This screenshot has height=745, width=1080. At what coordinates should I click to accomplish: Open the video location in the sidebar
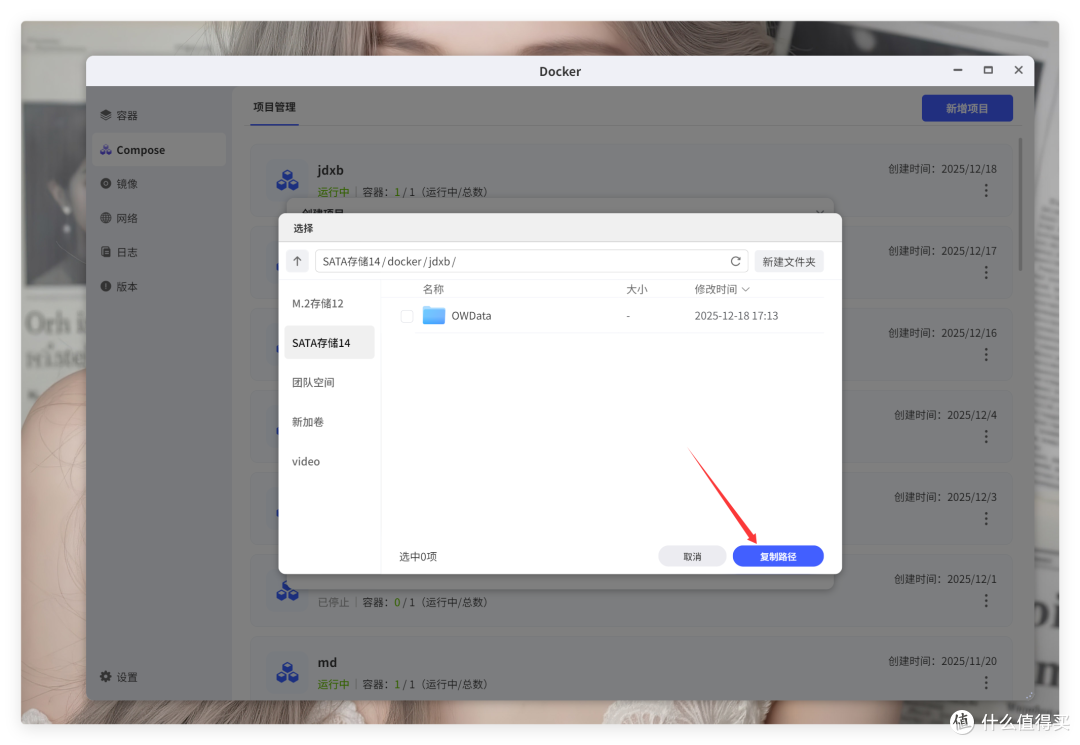click(329, 461)
